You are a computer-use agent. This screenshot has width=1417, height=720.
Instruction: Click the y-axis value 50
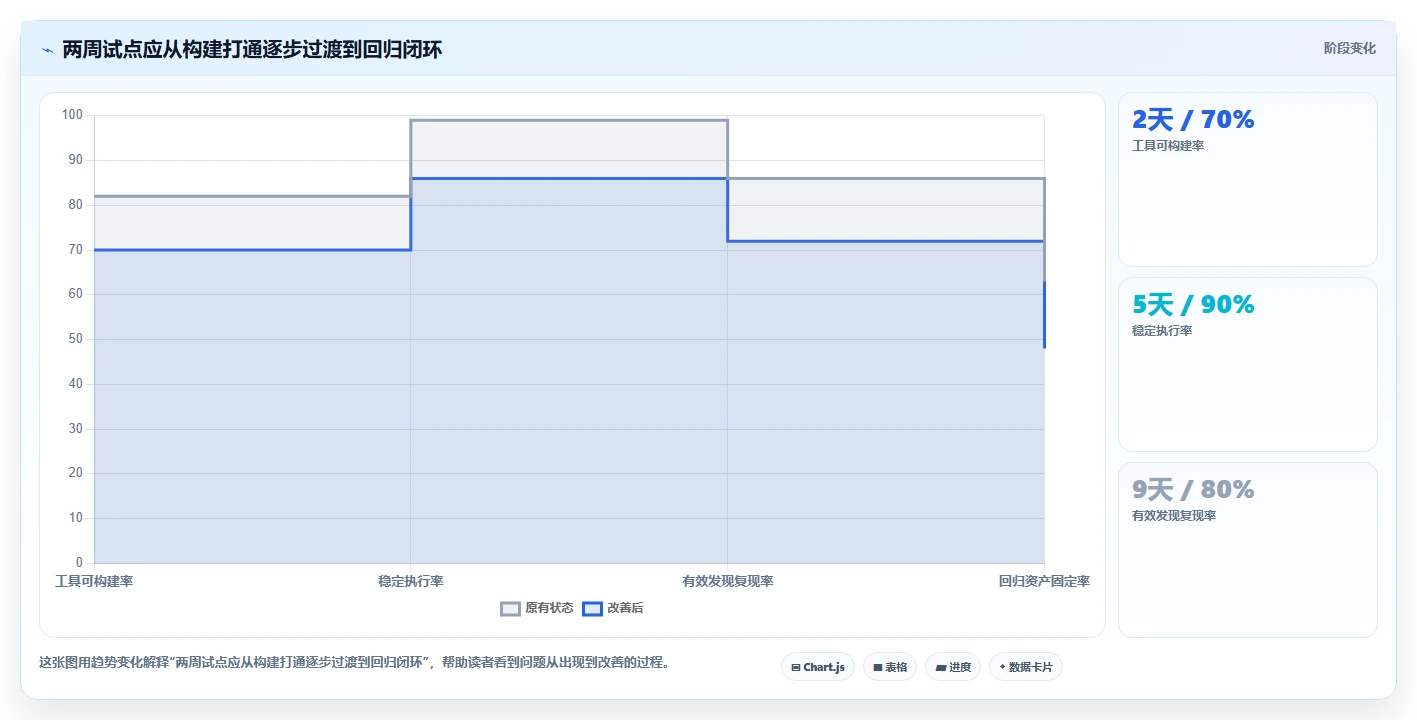[76, 339]
